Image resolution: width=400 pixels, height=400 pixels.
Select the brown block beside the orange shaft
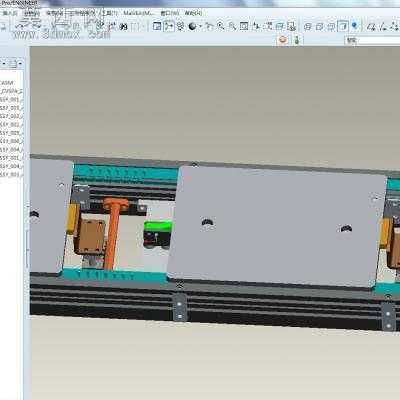[x=90, y=236]
